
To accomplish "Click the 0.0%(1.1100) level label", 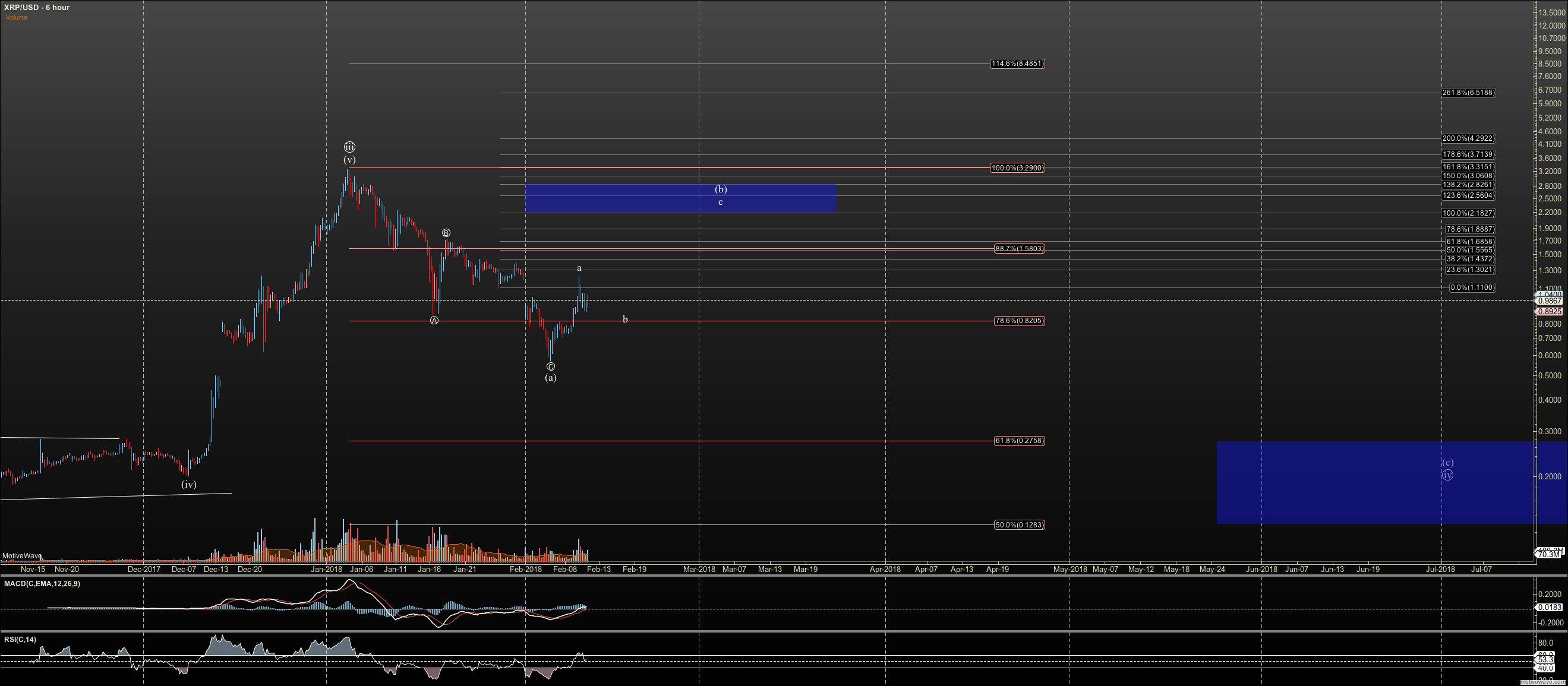I will (1472, 287).
